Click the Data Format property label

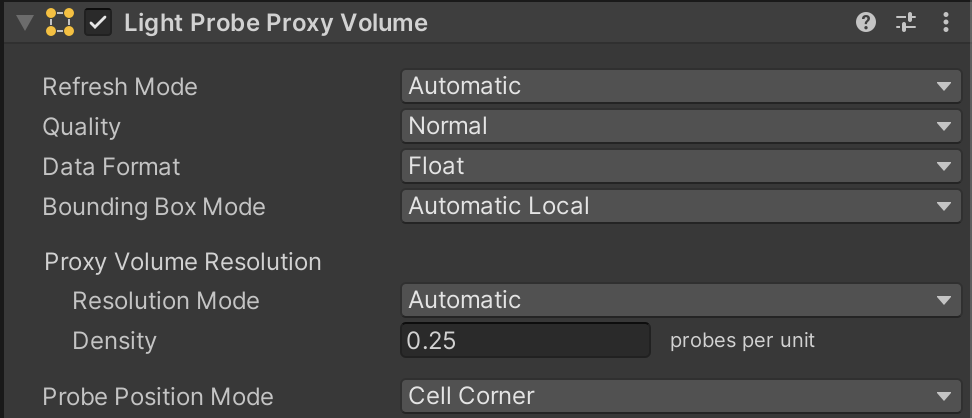[111, 167]
